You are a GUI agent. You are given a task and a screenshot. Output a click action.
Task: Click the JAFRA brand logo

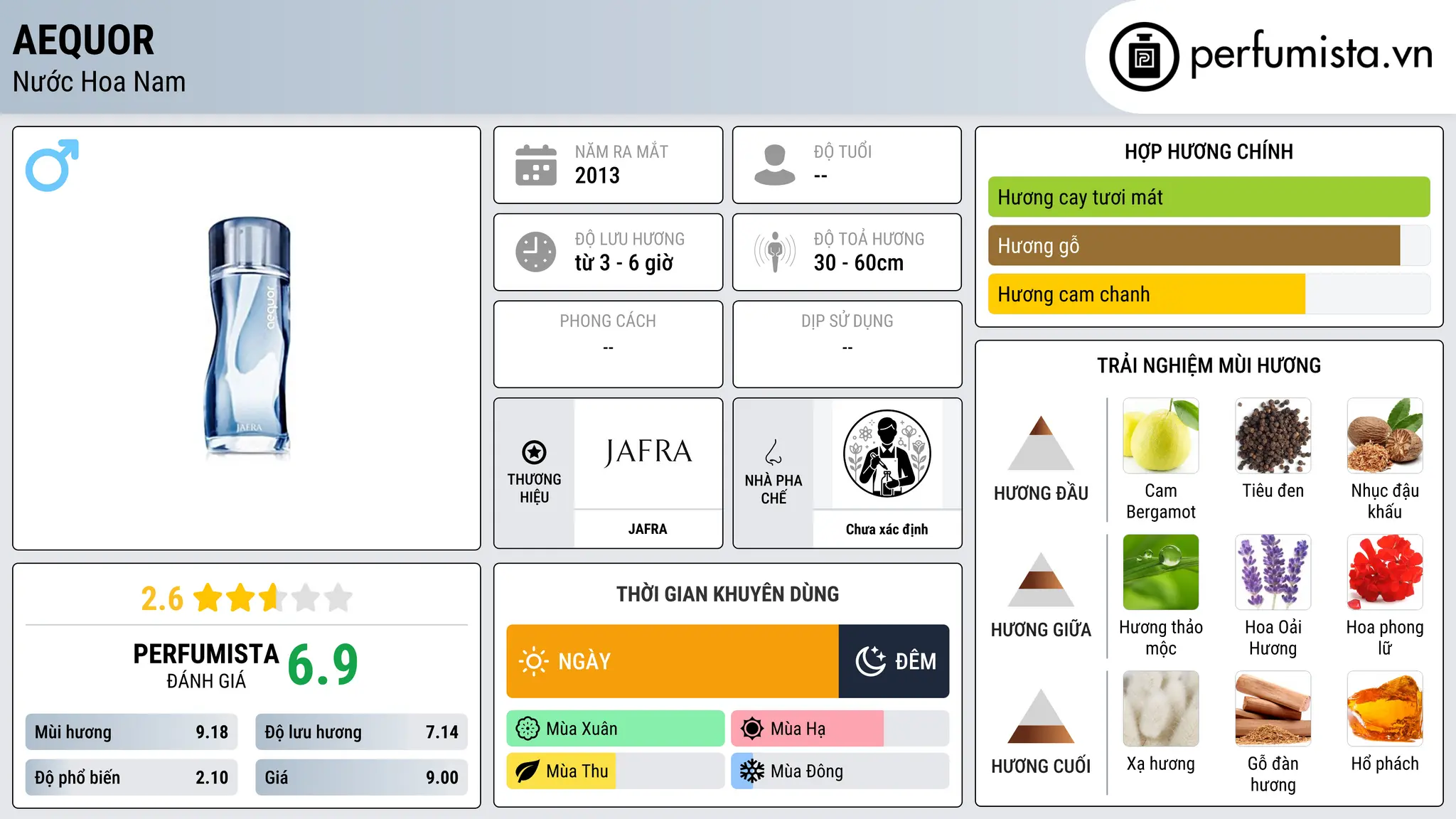pyautogui.click(x=648, y=452)
